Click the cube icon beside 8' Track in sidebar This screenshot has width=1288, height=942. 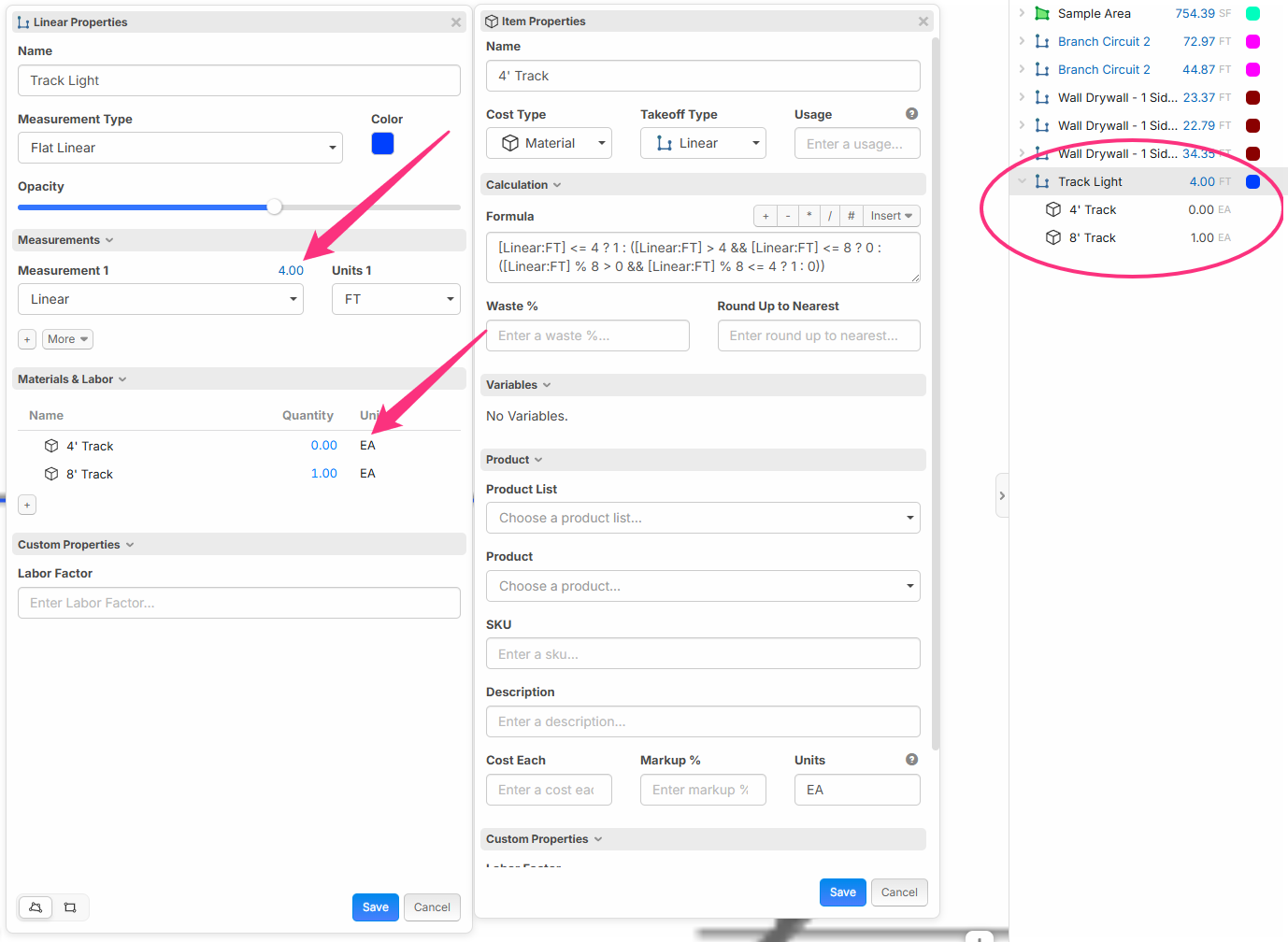coord(1053,237)
